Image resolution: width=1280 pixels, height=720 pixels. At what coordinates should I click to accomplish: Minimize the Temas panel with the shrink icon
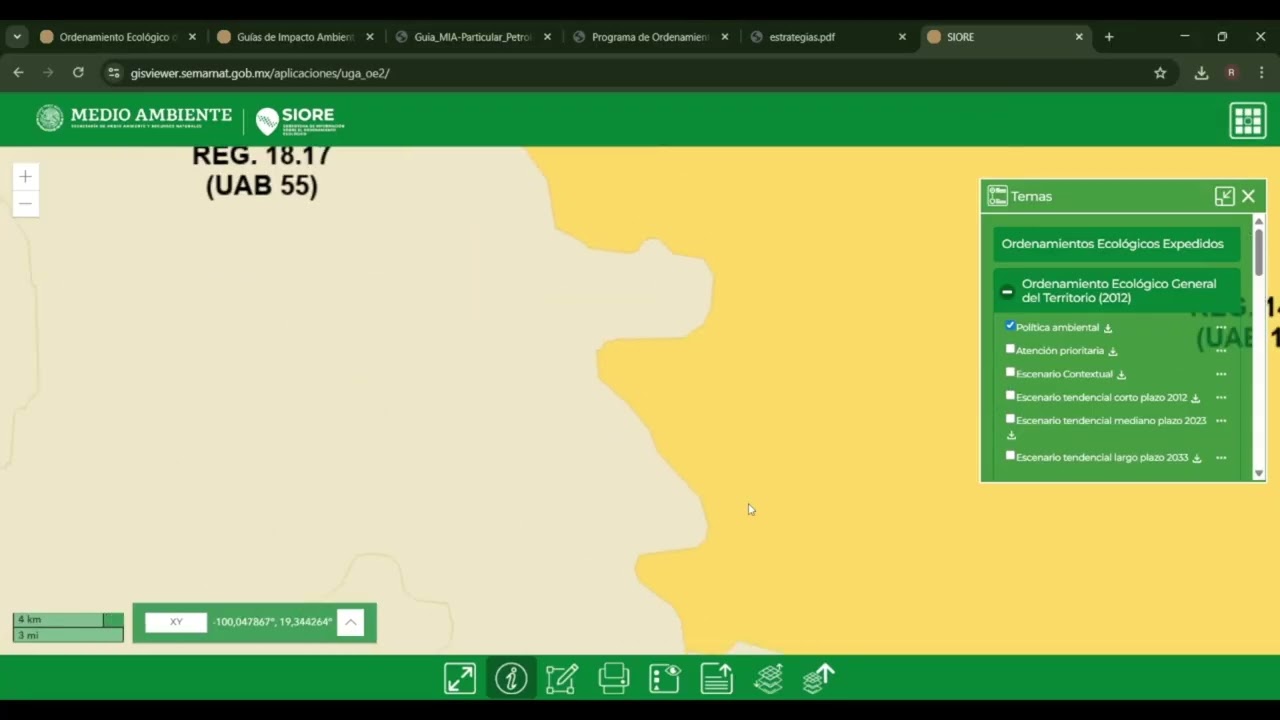pos(1224,196)
